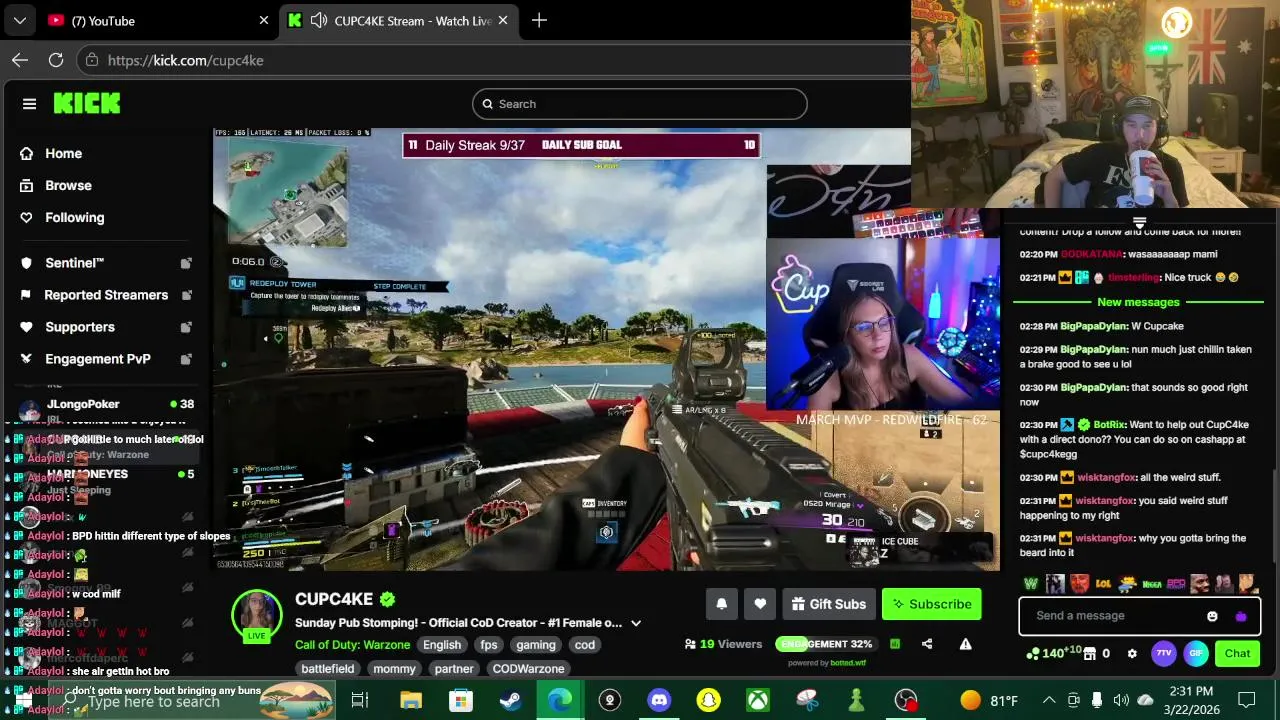Select the mommy tag
Screen dimensions: 1280x720
point(394,669)
